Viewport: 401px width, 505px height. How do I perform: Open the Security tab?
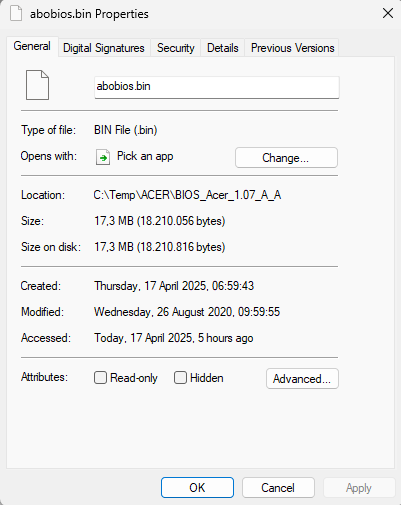176,48
